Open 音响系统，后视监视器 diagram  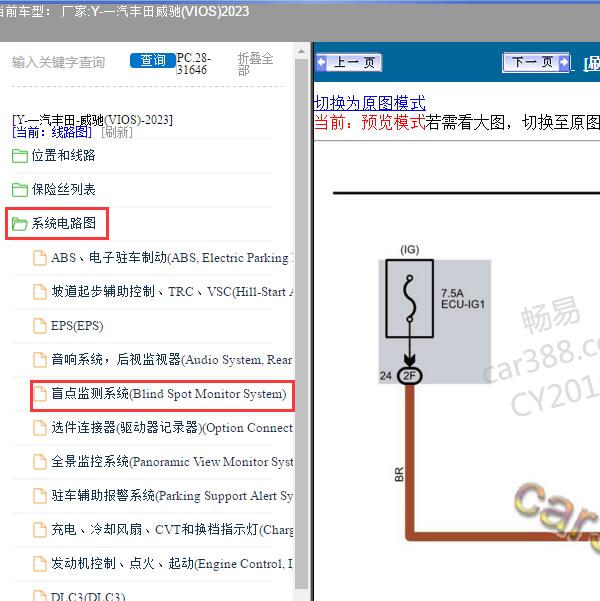(x=173, y=360)
